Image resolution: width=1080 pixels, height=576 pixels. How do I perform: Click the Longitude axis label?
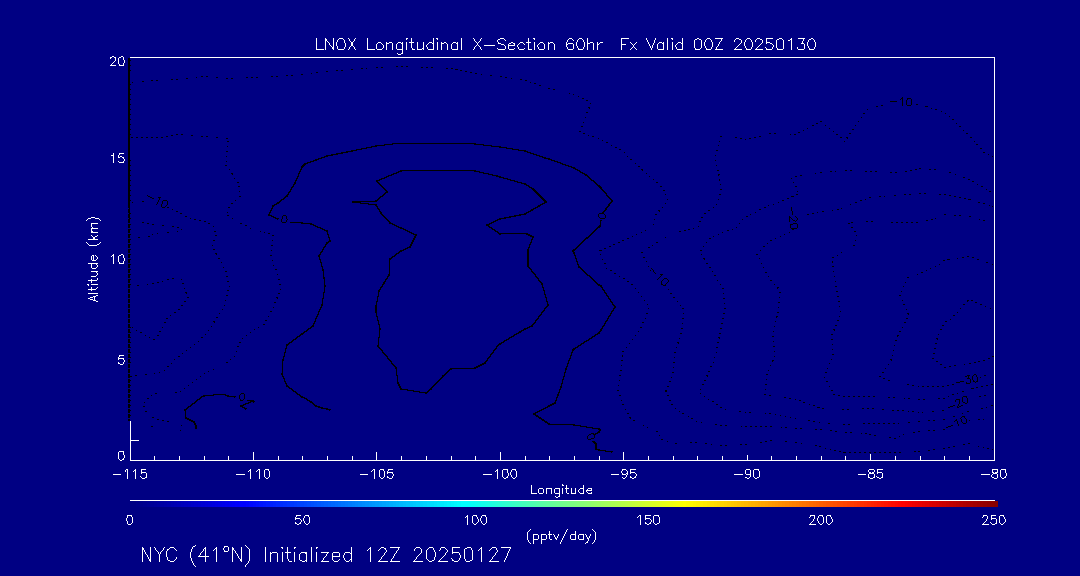pos(561,490)
